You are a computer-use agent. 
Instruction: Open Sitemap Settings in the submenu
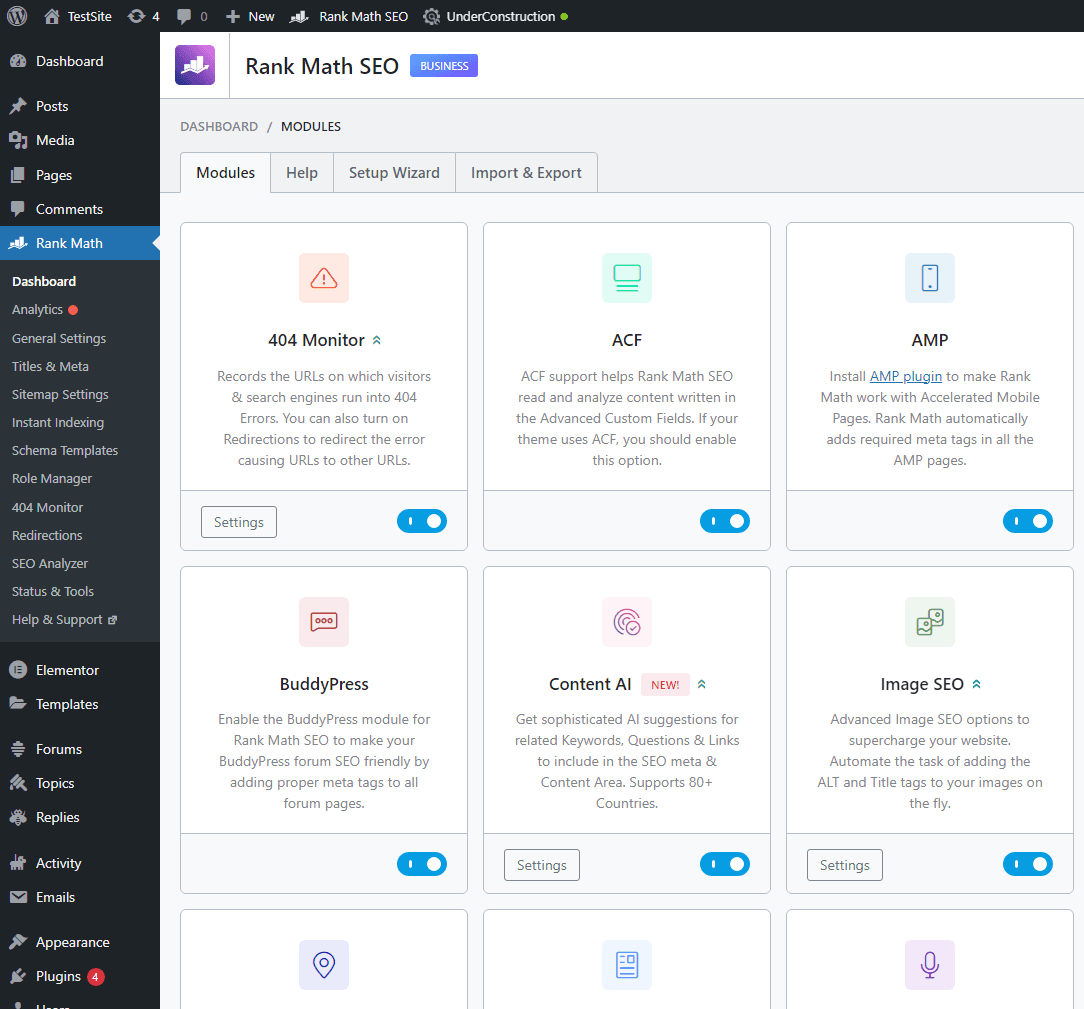pos(60,395)
